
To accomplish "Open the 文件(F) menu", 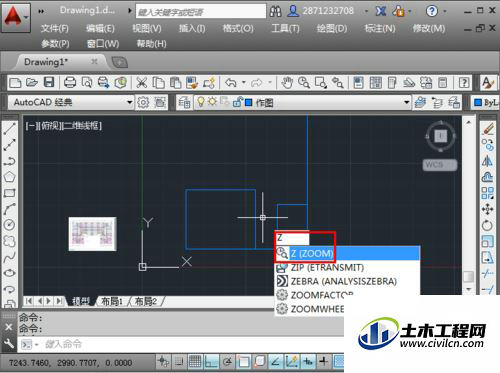I will [x=55, y=29].
